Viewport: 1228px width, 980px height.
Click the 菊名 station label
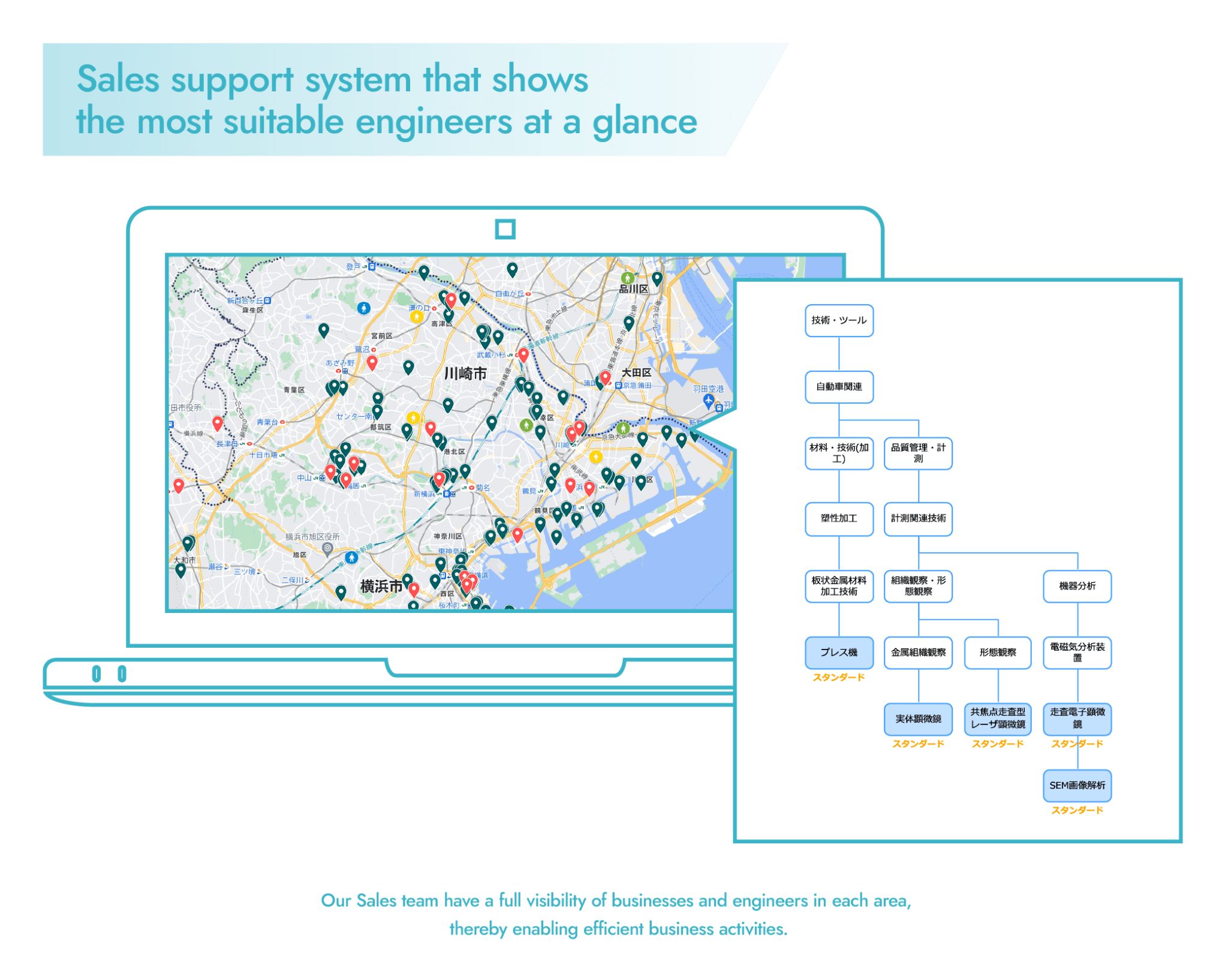tap(483, 488)
